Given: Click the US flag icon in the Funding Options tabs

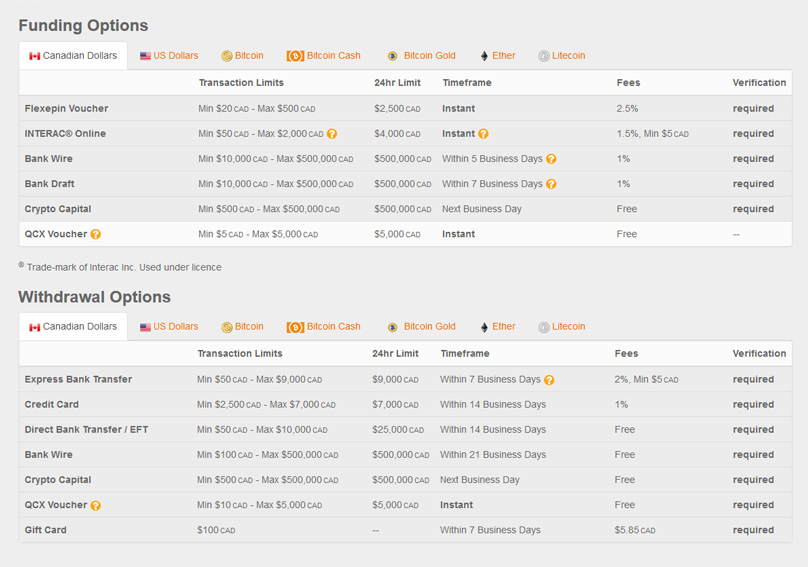Looking at the screenshot, I should (145, 56).
